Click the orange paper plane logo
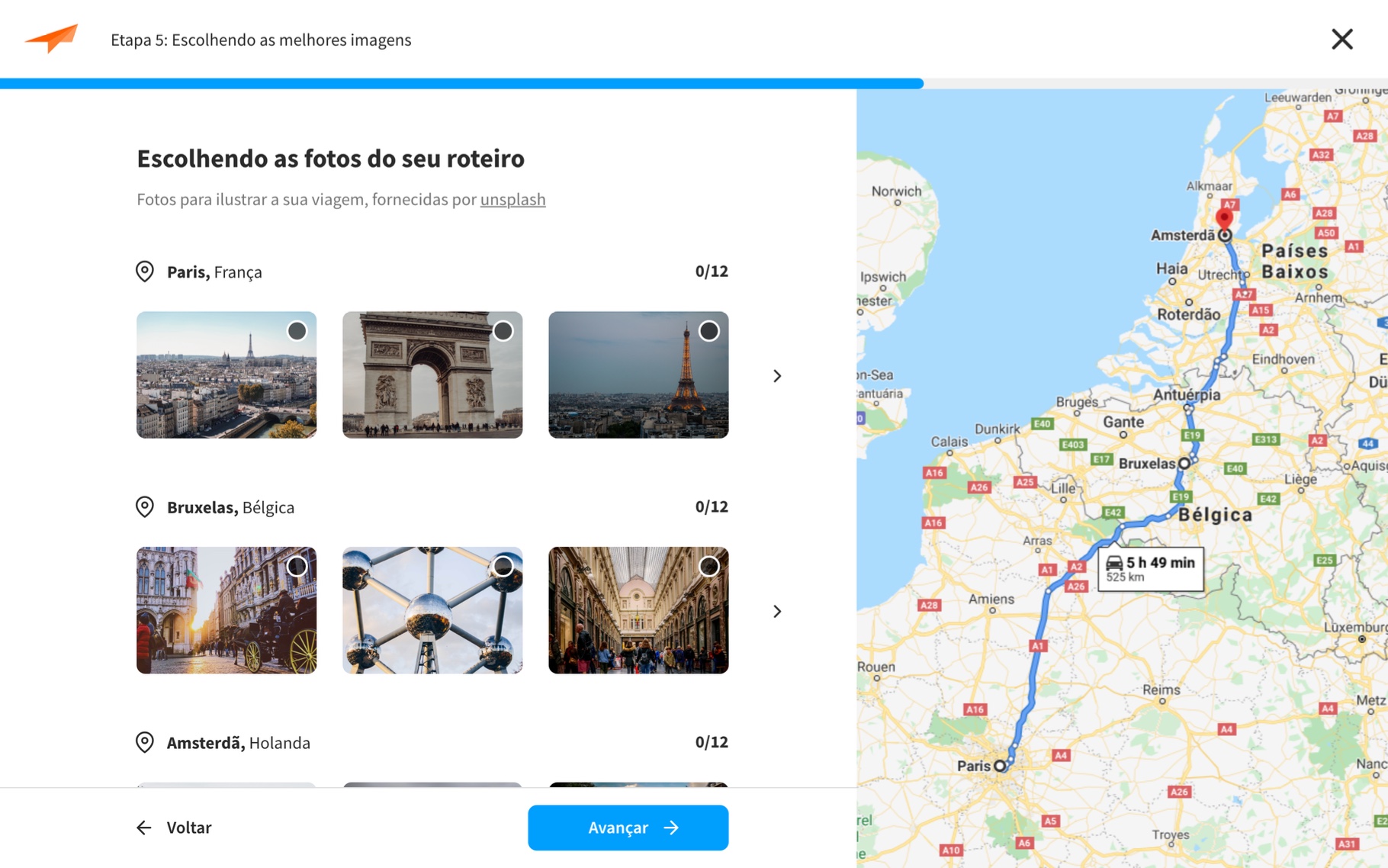The image size is (1388, 868). pyautogui.click(x=51, y=38)
